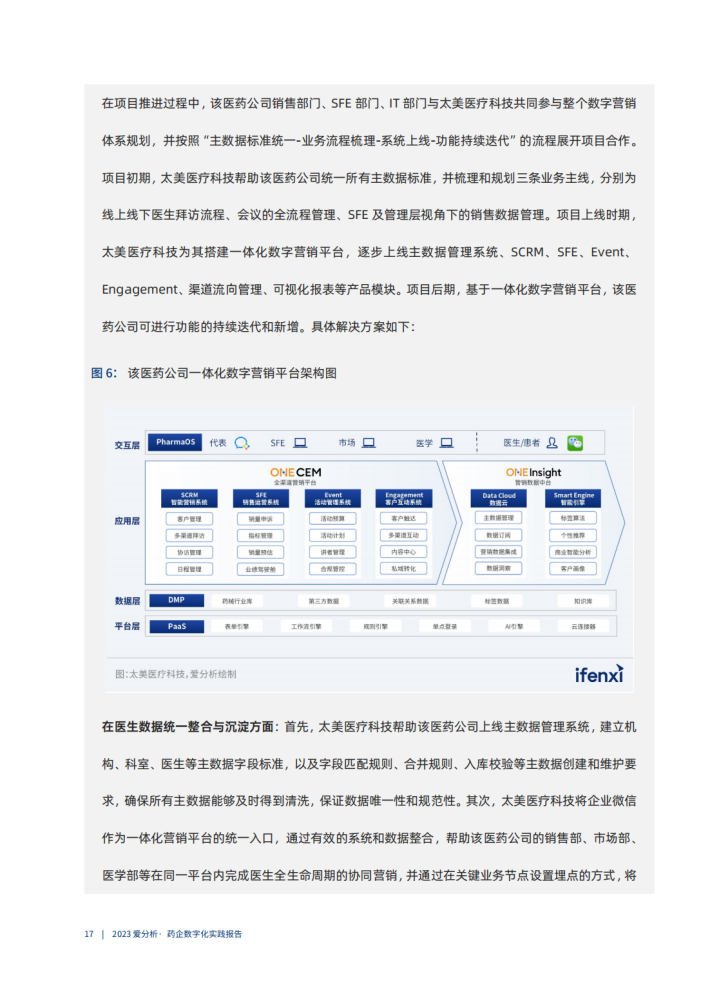710x1004 pixels.
Task: Click the 个性推荐 box
Action: point(574,535)
